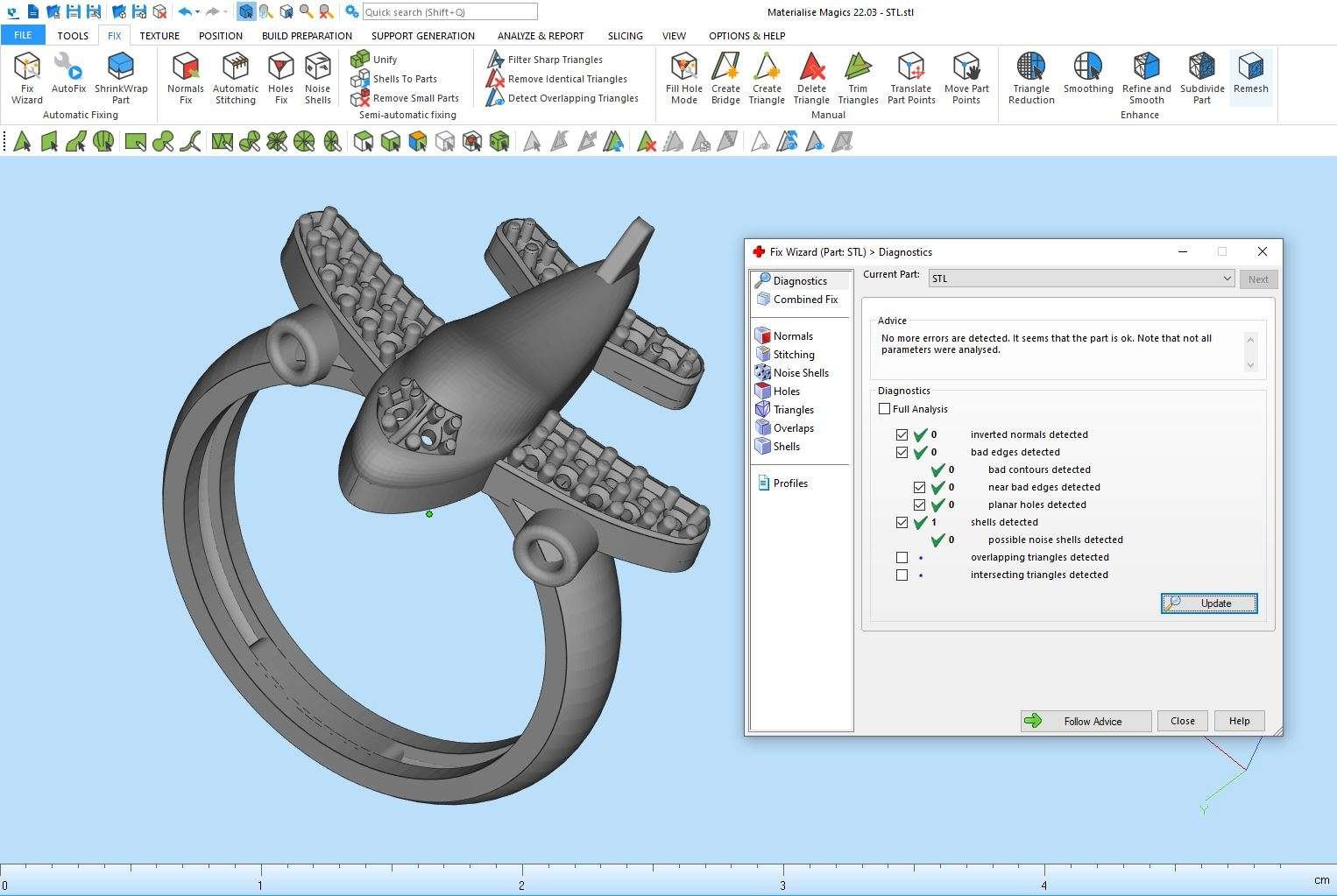
Task: Switch to the Support Generation tab
Action: (422, 36)
